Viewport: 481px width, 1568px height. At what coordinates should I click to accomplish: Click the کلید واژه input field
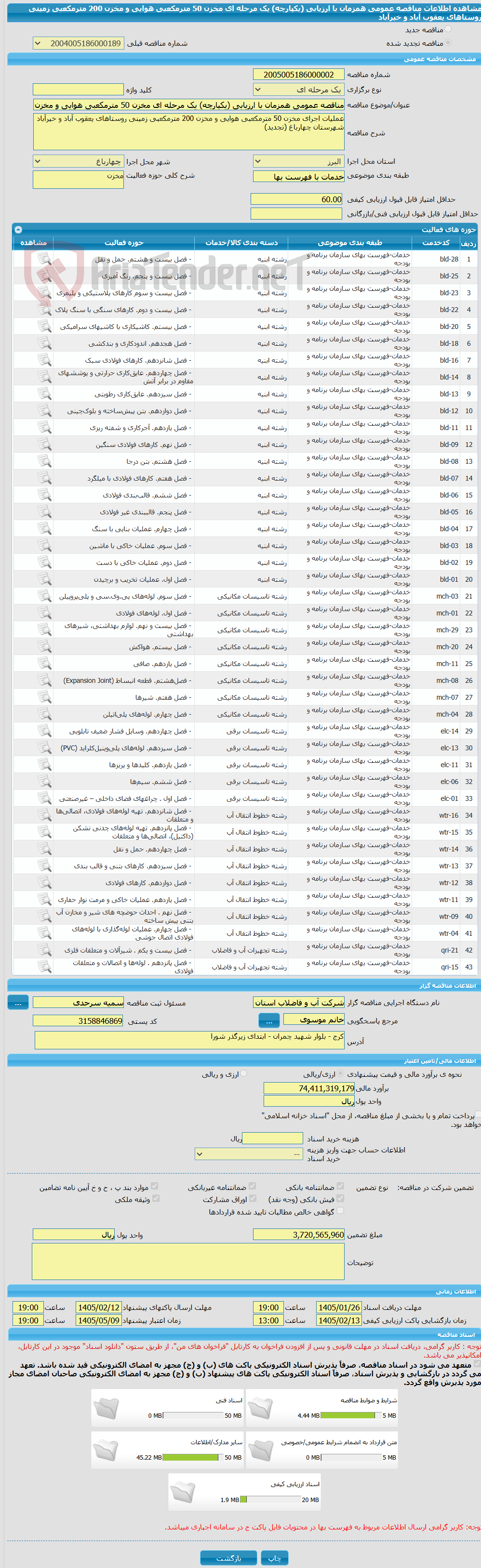(x=79, y=90)
